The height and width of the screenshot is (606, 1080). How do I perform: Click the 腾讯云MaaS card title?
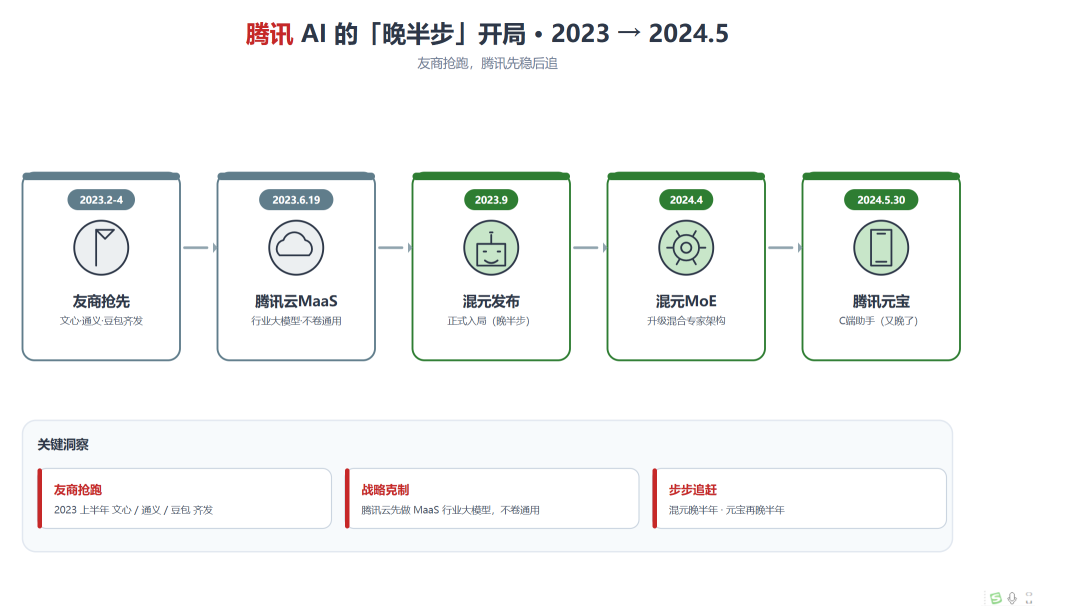296,301
